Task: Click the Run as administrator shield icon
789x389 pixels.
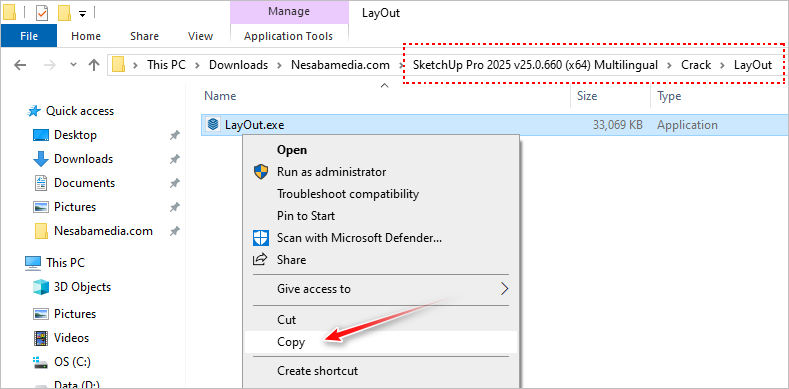Action: pyautogui.click(x=261, y=172)
